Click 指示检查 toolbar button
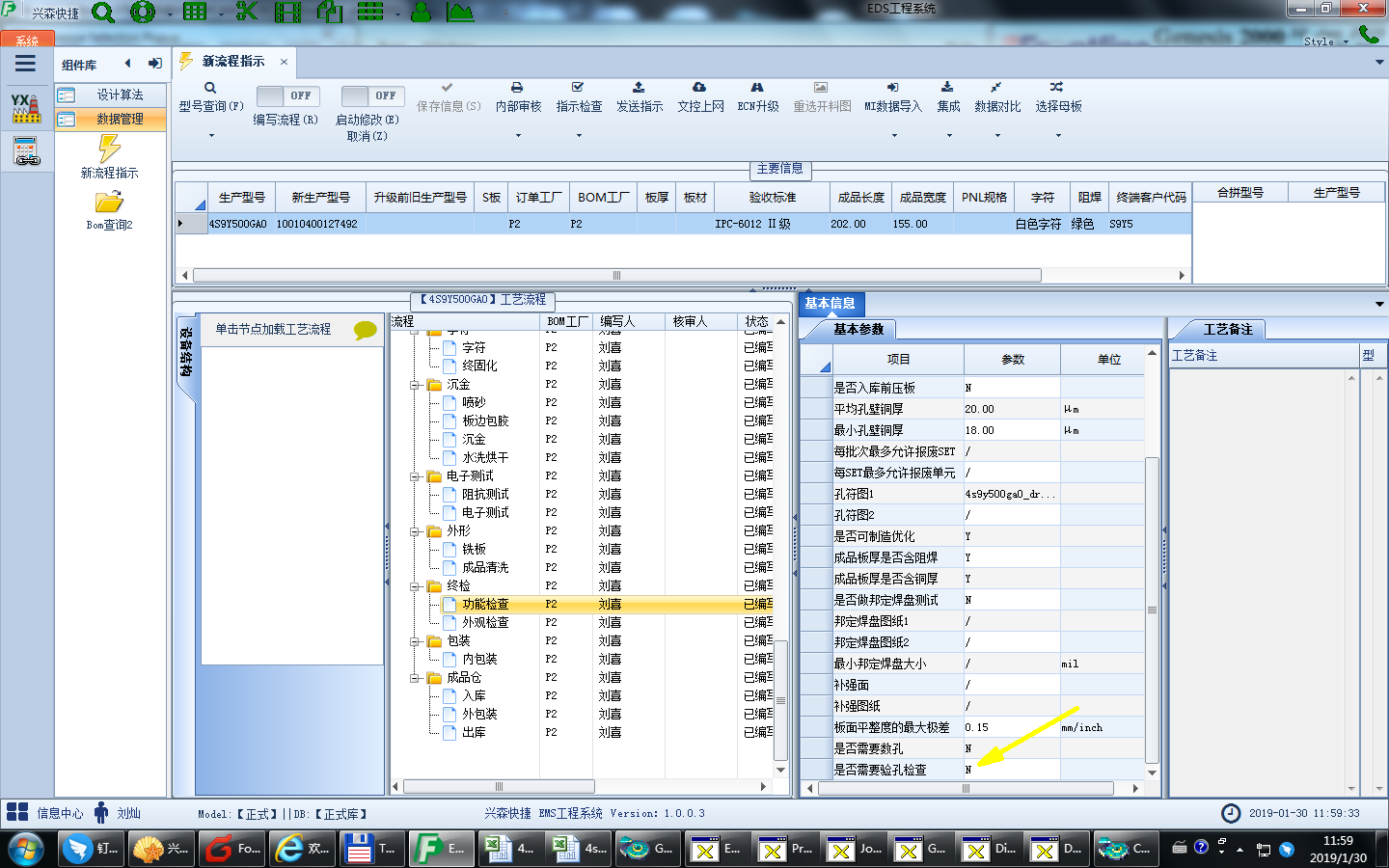 pos(579,97)
